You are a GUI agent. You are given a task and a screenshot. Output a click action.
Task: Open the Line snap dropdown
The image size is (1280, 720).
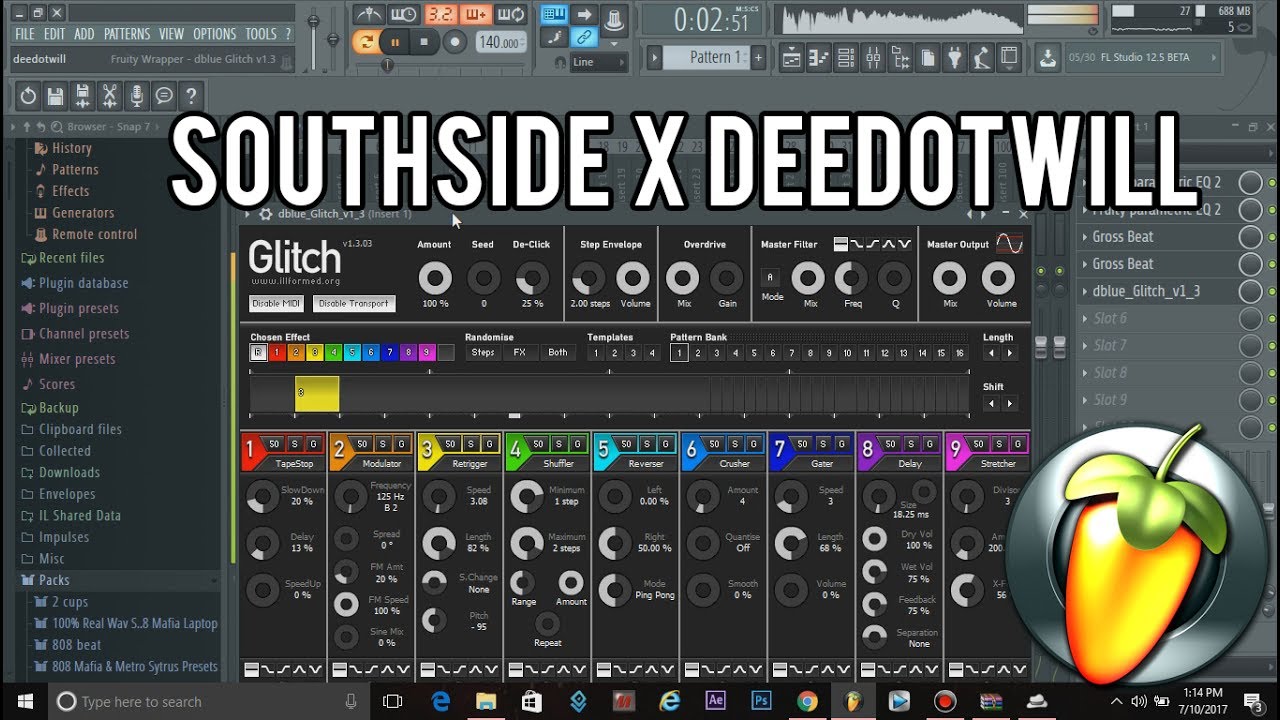click(x=597, y=62)
